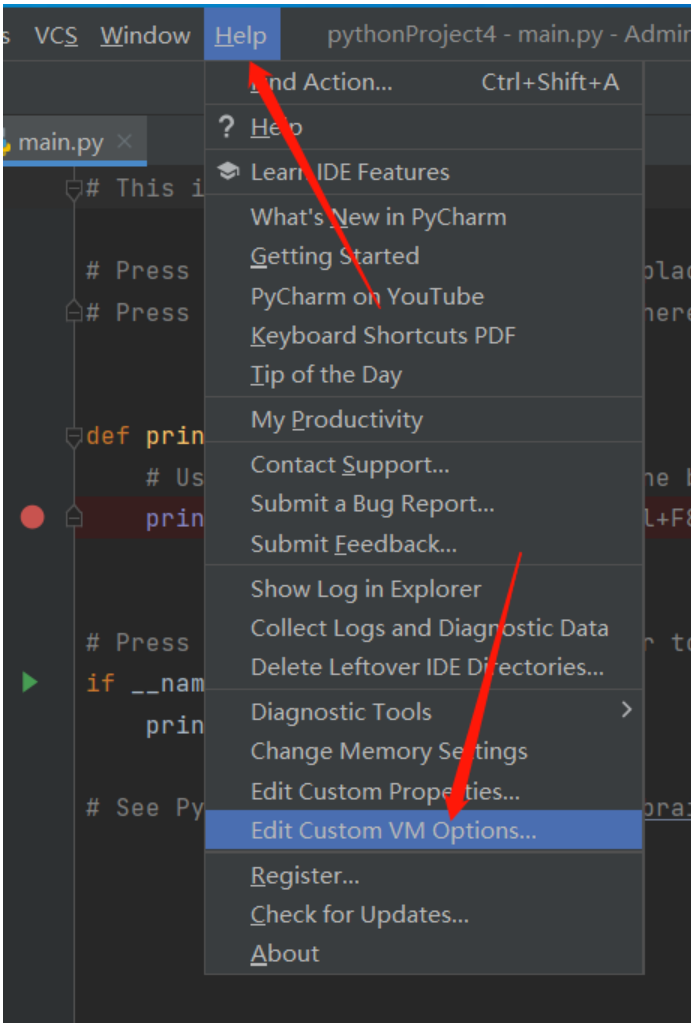Screen dimensions: 691x1023
Task: Click the question mark Help icon
Action: [227, 127]
